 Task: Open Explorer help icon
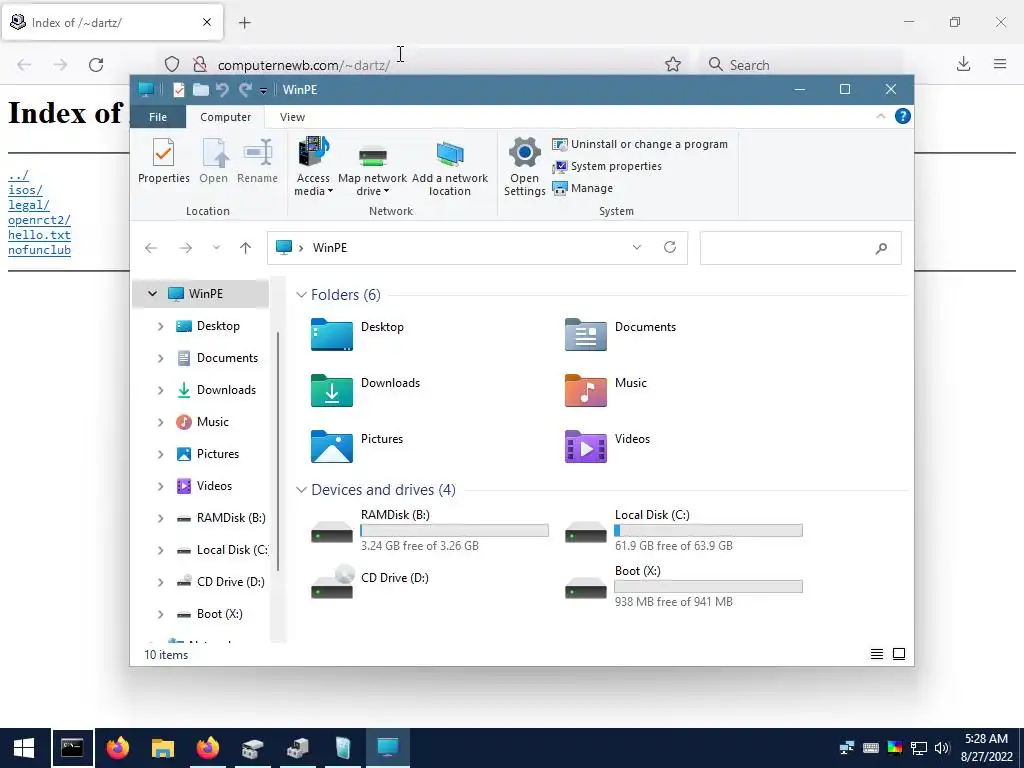903,116
